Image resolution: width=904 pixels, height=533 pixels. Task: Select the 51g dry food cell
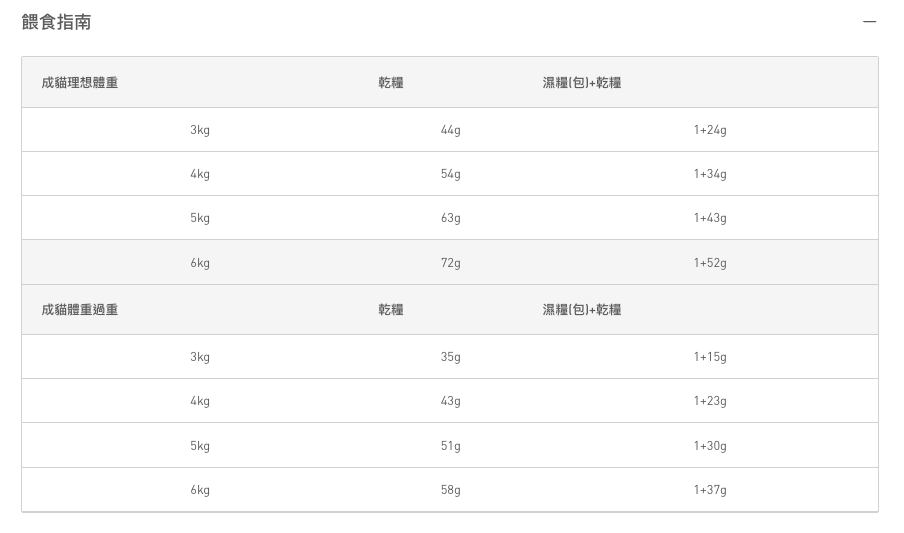pos(450,446)
